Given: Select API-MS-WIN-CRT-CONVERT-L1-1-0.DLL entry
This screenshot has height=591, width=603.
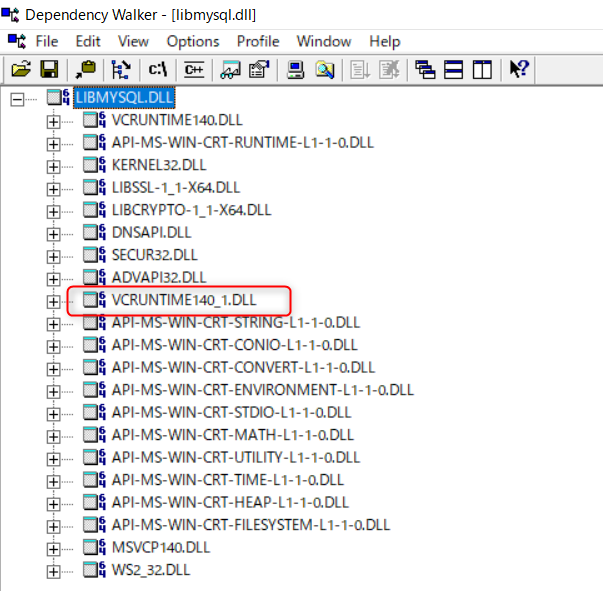Looking at the screenshot, I should (x=243, y=367).
